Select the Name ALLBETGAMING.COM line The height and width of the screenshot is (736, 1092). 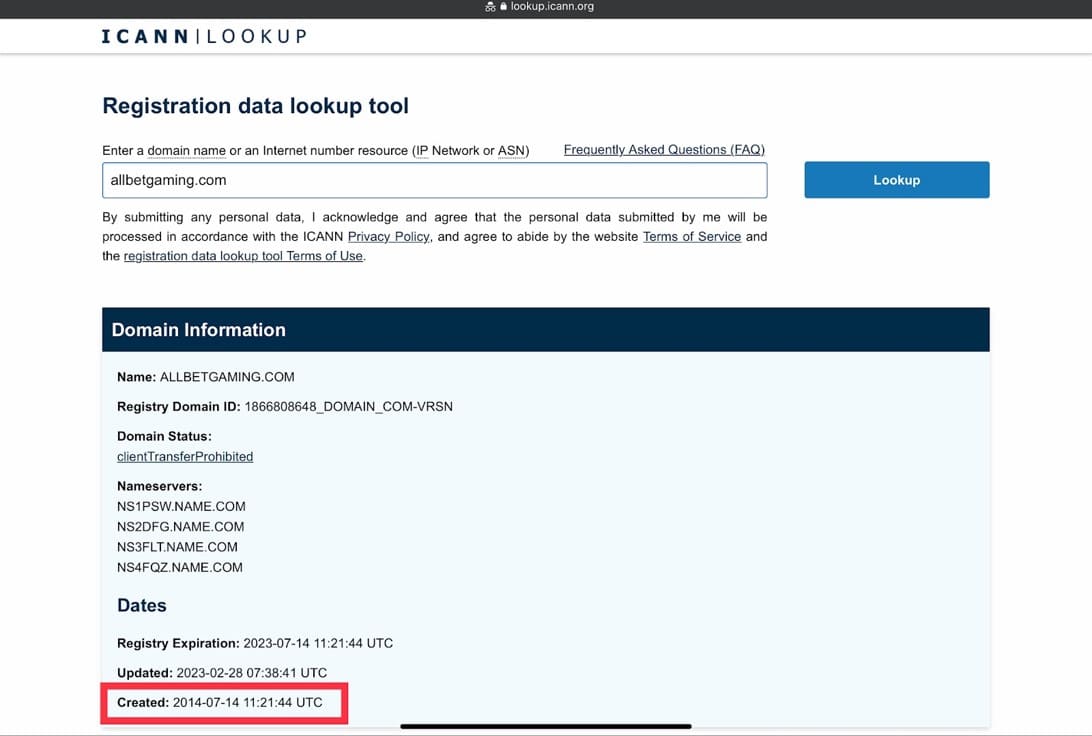pyautogui.click(x=205, y=377)
